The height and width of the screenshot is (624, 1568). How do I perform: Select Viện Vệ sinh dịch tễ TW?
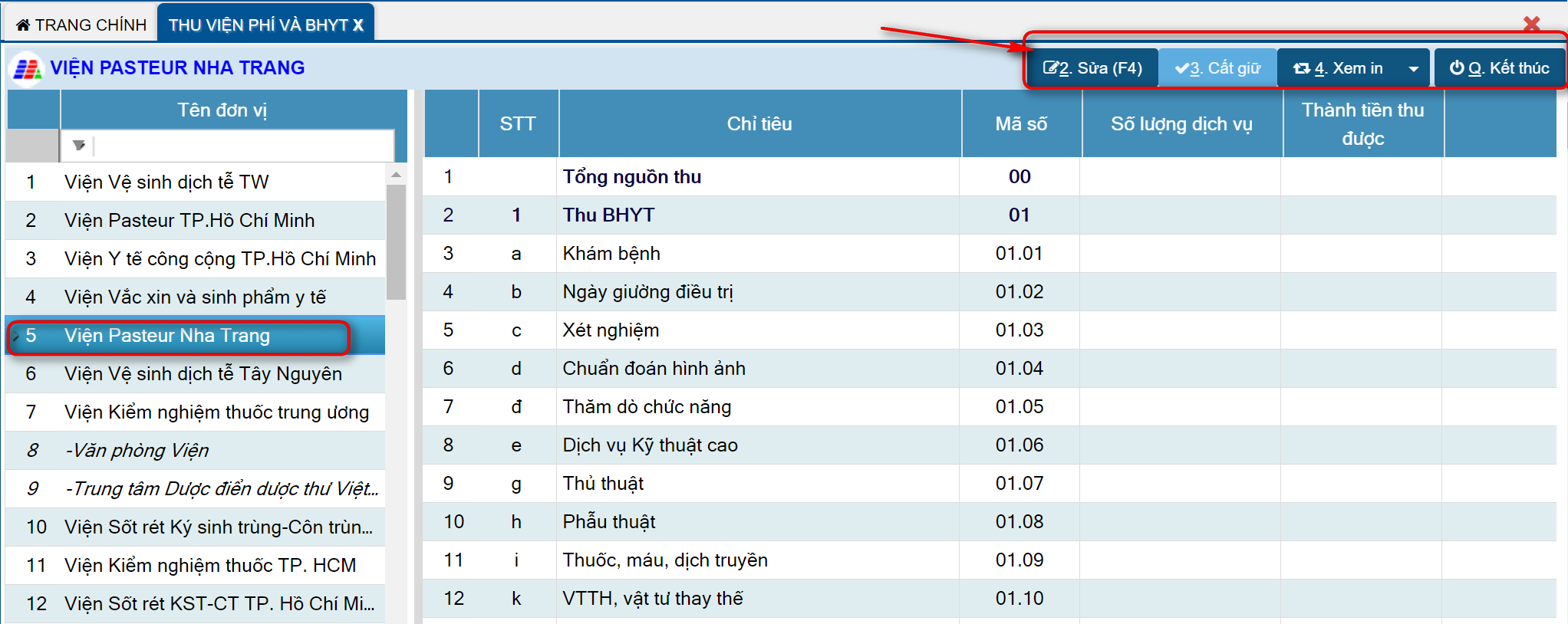click(x=166, y=182)
